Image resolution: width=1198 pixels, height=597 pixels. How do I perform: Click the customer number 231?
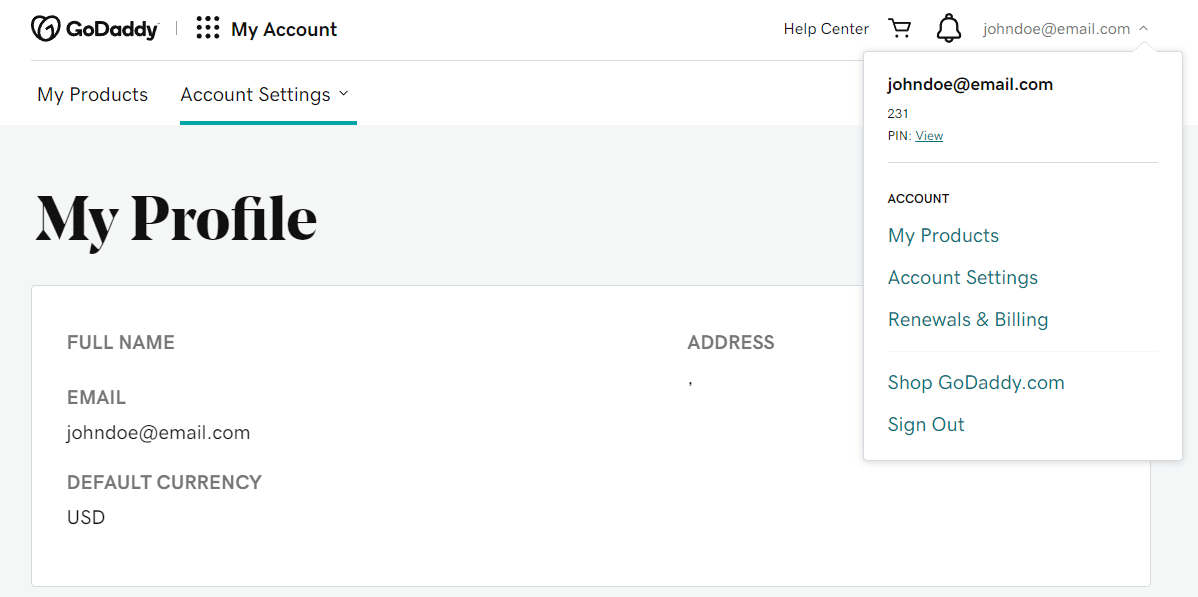(897, 113)
